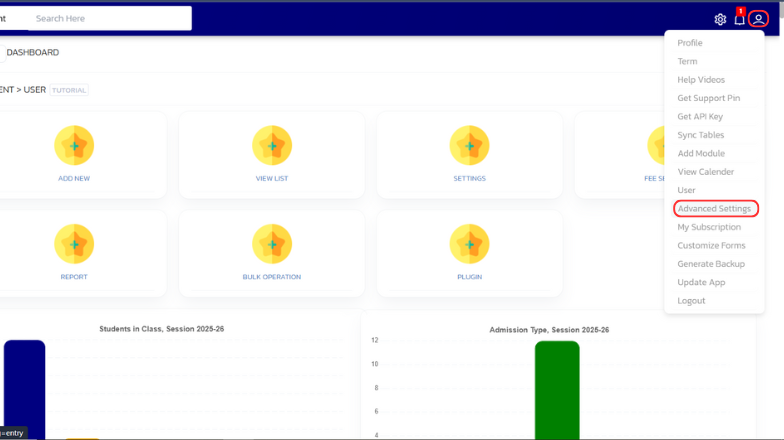
Task: Click the settings gear icon in header
Action: (x=720, y=19)
